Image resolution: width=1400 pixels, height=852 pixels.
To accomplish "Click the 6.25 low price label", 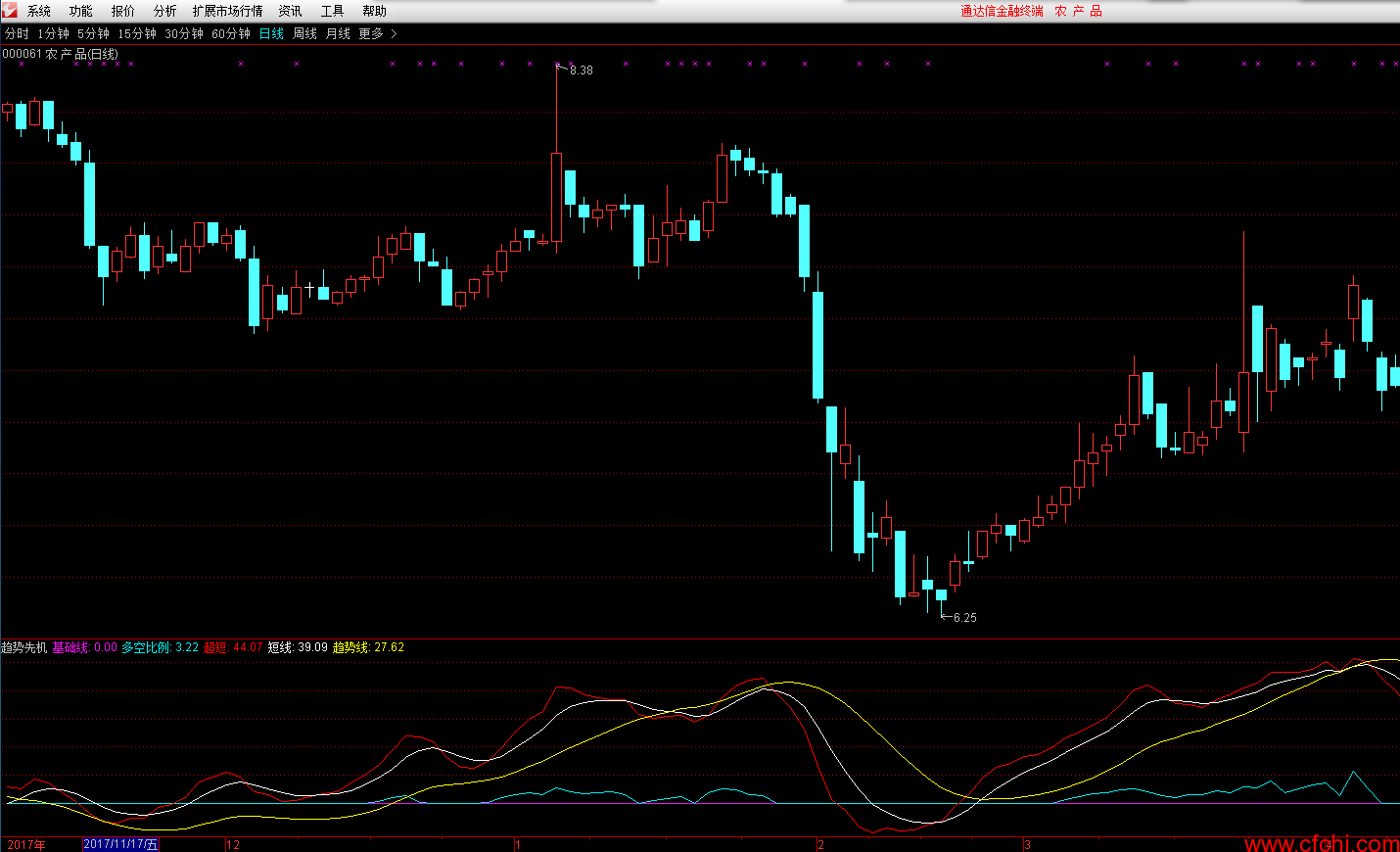I will tap(965, 618).
